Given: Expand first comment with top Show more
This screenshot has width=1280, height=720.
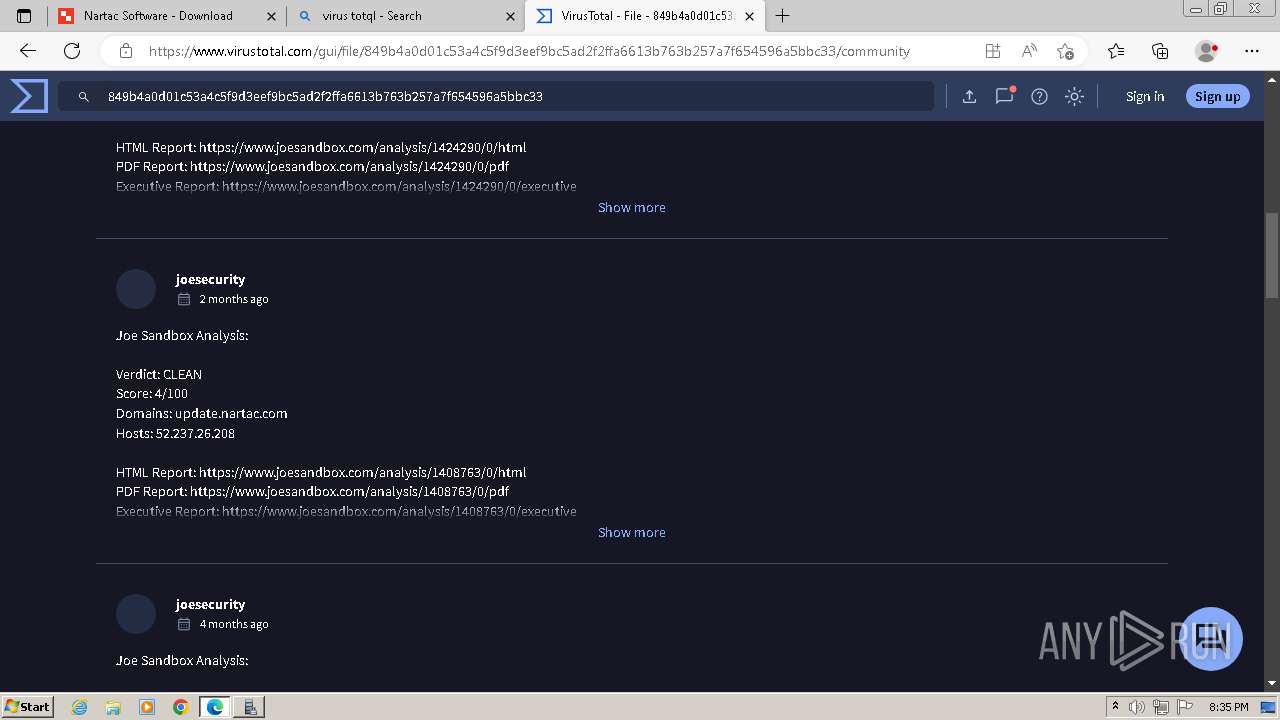Looking at the screenshot, I should click(x=631, y=207).
